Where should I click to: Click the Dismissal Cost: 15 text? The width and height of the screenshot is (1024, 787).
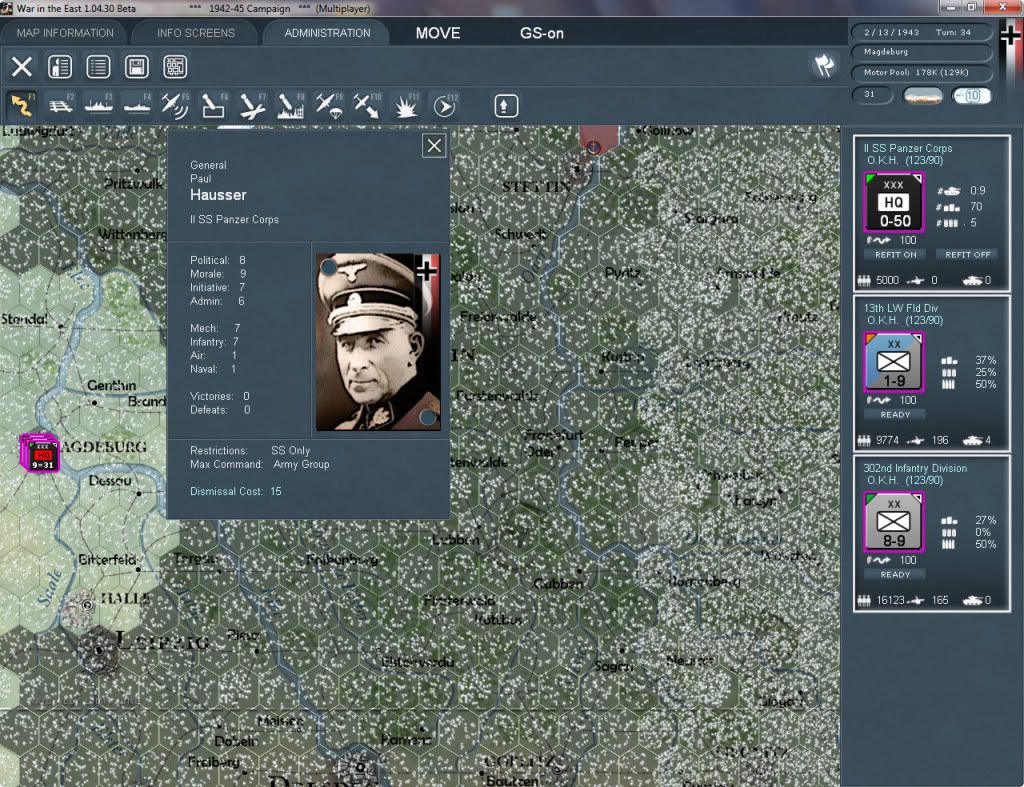(x=236, y=491)
